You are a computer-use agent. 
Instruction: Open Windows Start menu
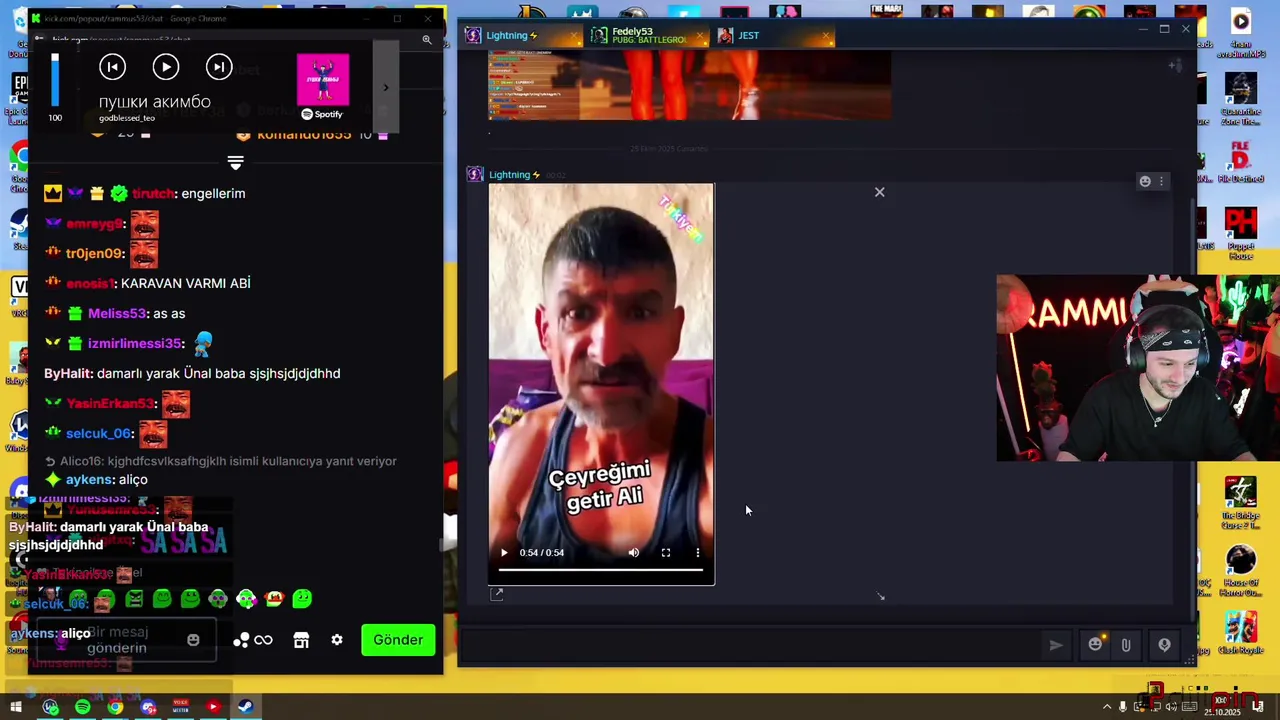point(16,707)
